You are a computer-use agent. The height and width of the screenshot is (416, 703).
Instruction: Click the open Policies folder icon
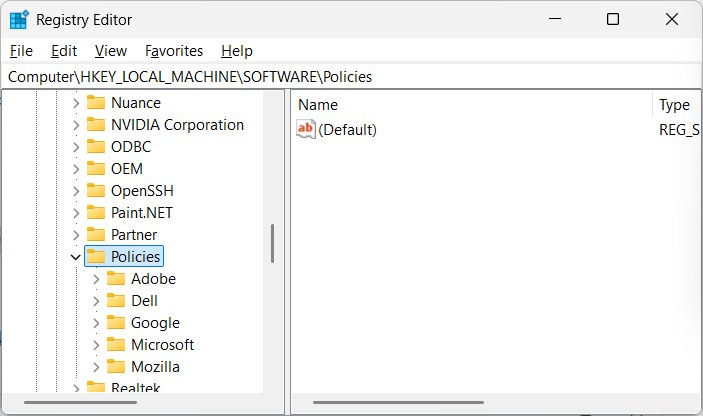coord(96,257)
